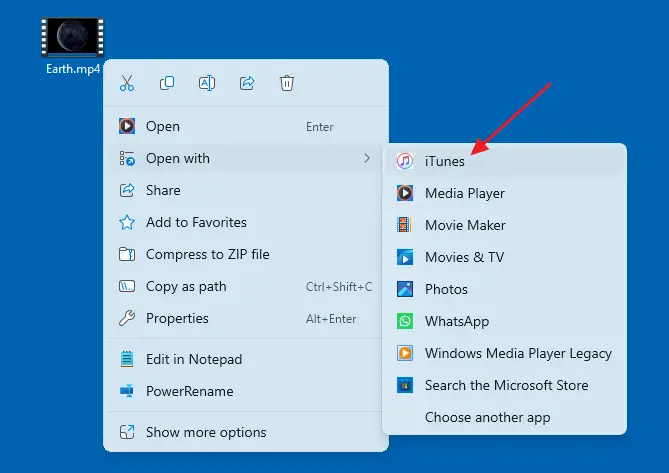Click the Open with list icon

pos(127,158)
